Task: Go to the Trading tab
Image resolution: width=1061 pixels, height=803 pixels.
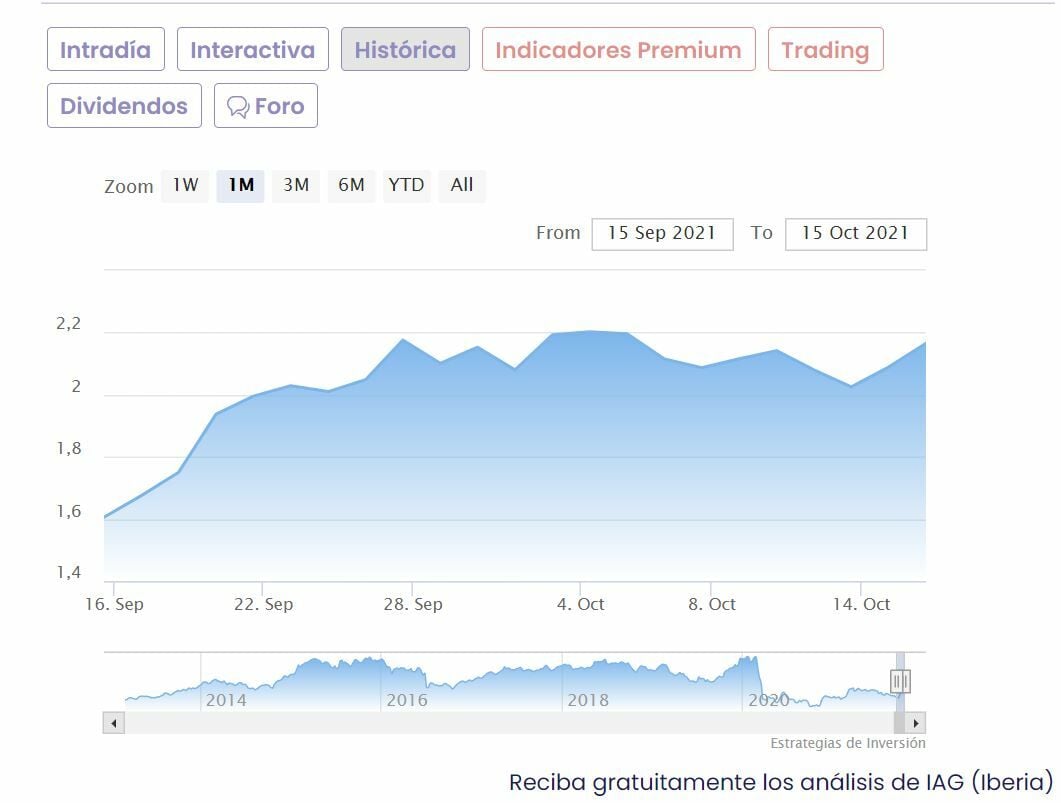Action: pos(825,50)
